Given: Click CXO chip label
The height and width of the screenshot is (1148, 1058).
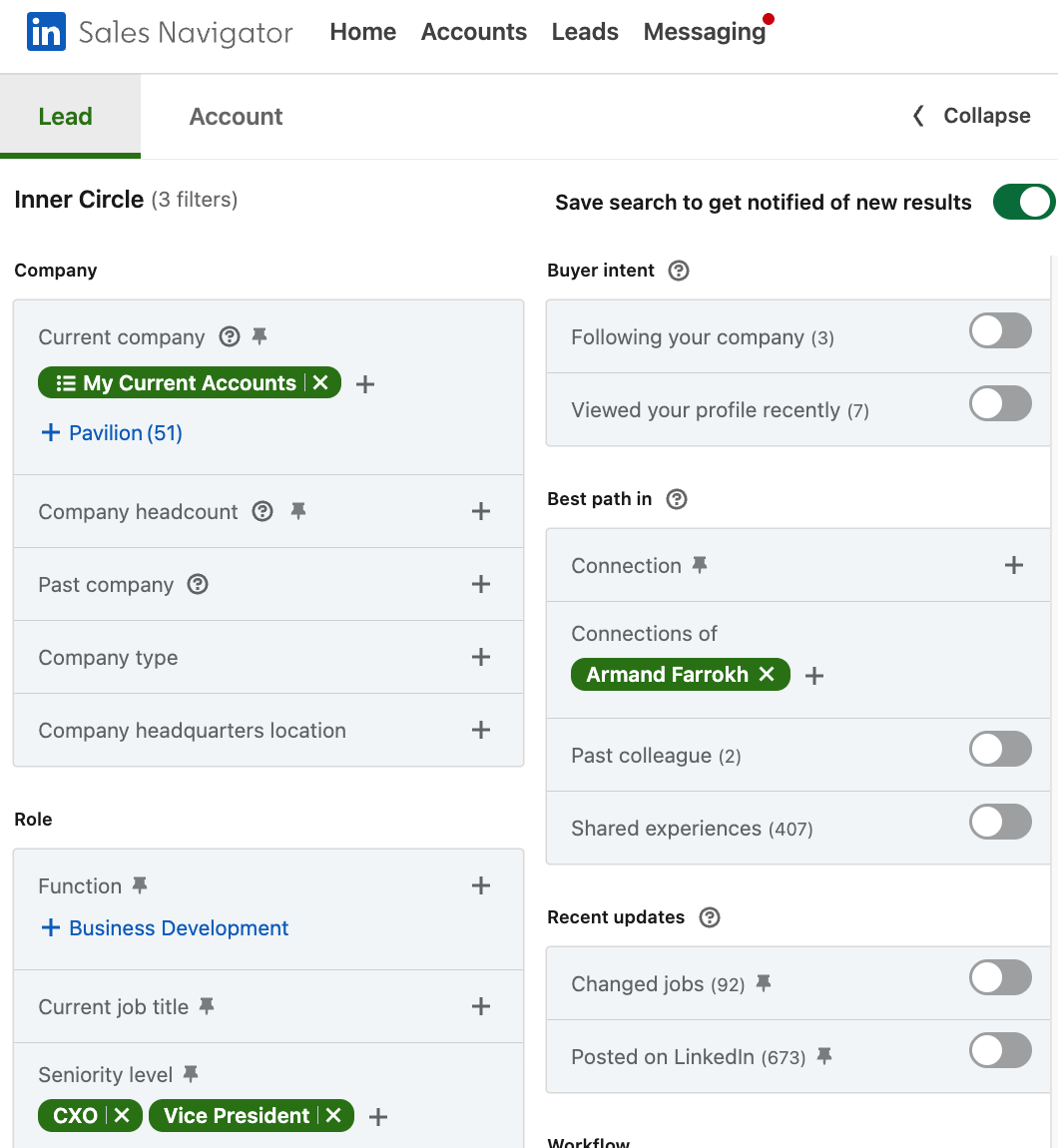Looking at the screenshot, I should pos(75,1115).
